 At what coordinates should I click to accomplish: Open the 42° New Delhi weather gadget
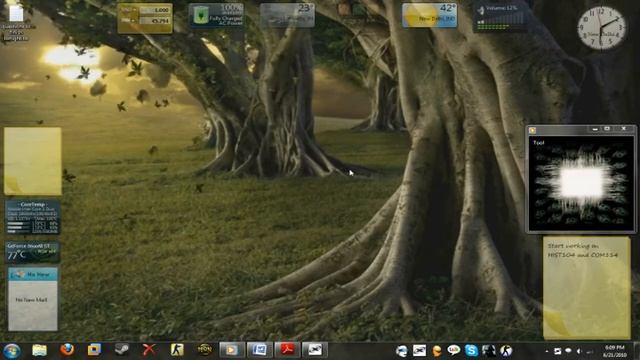pyautogui.click(x=429, y=16)
